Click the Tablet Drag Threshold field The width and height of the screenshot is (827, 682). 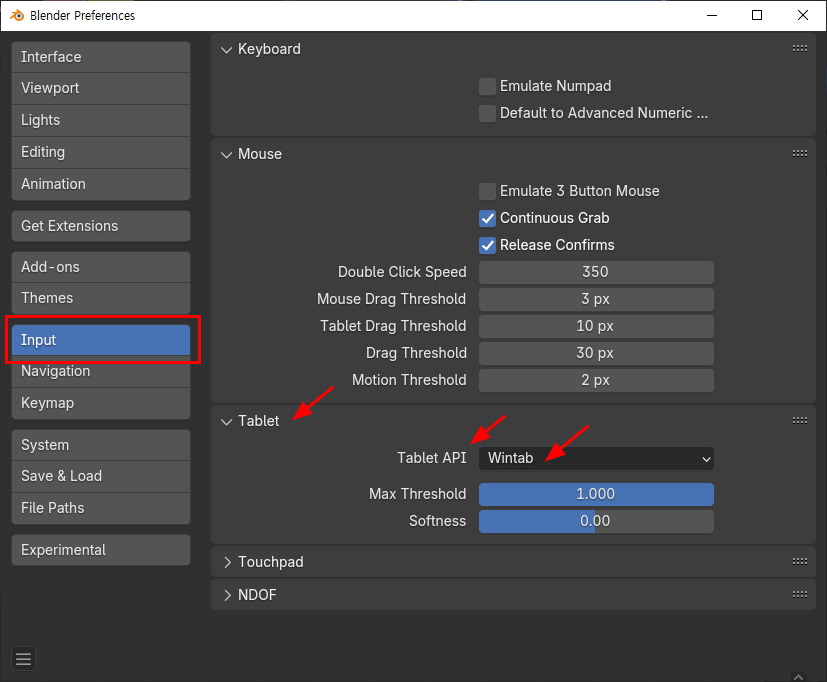(596, 326)
